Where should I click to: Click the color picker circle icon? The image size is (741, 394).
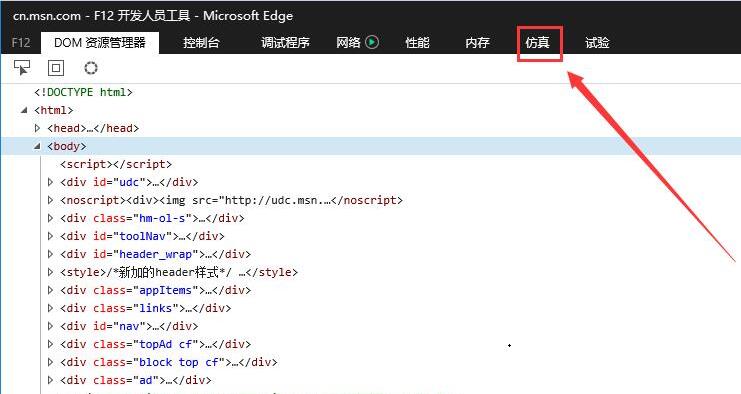(91, 68)
